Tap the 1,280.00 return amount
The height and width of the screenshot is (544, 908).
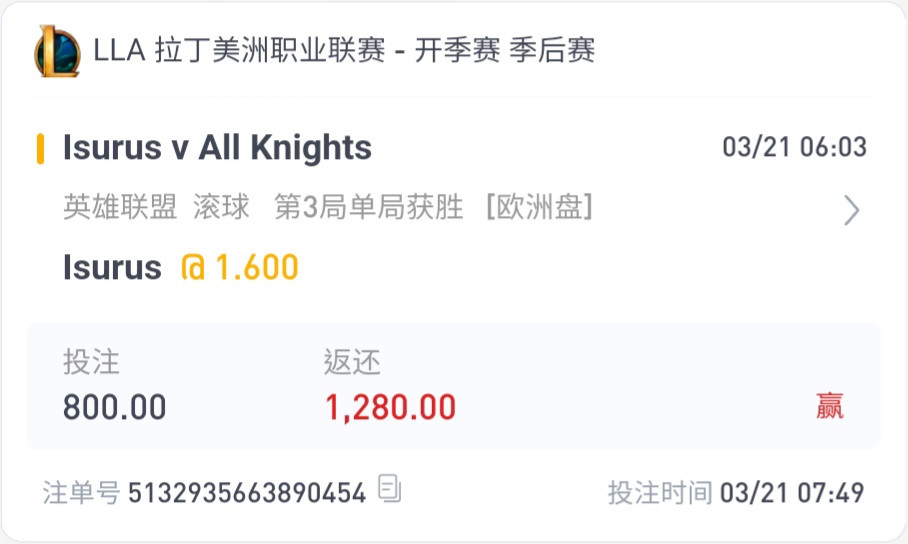click(x=390, y=407)
